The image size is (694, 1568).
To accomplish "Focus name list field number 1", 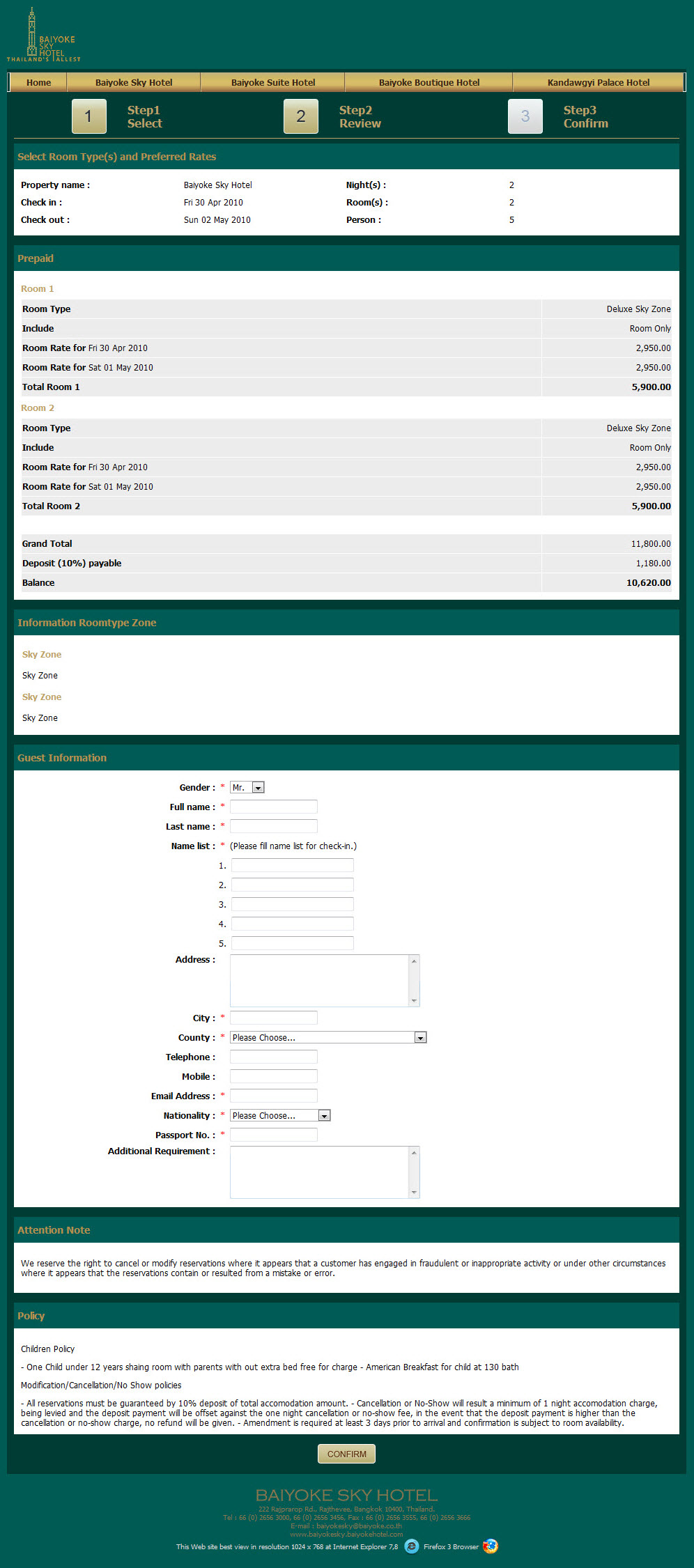I will tap(293, 865).
